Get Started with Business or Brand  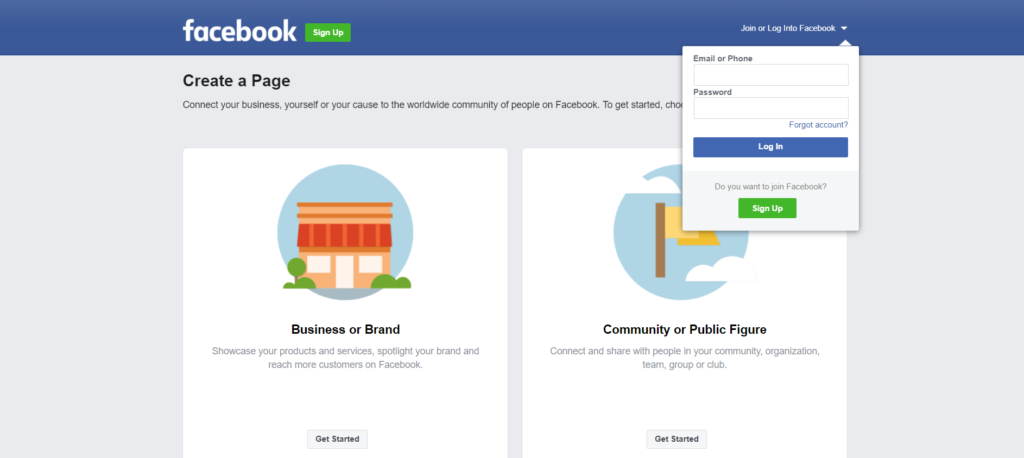coord(337,439)
